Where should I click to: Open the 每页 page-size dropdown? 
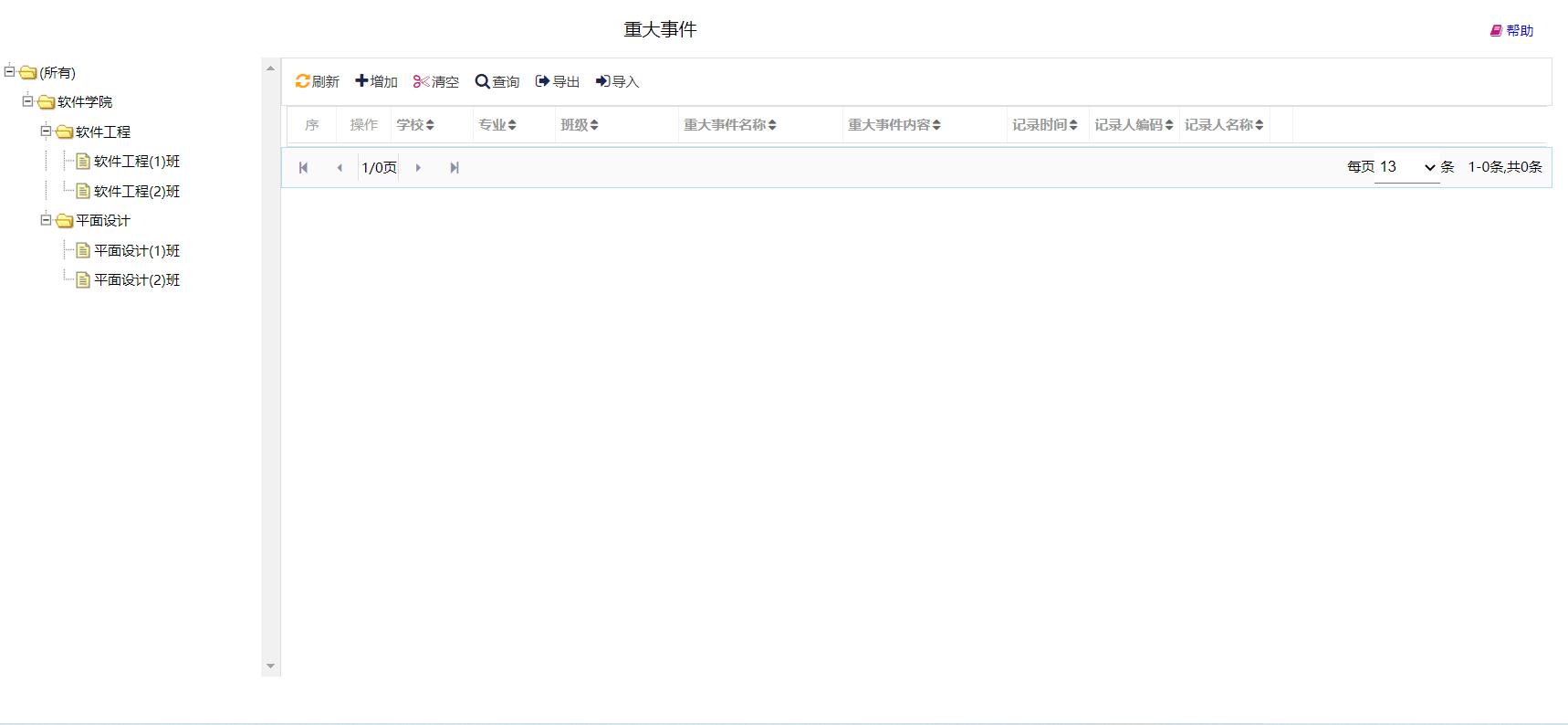coord(1406,167)
